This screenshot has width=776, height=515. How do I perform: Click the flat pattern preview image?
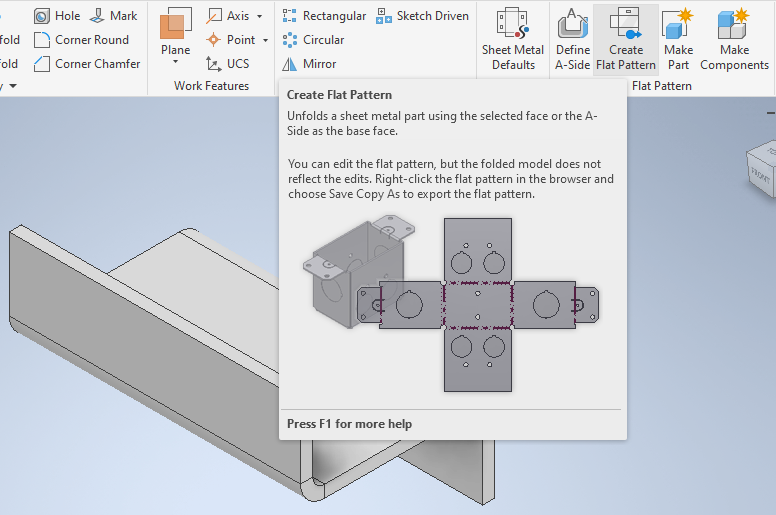click(x=450, y=304)
